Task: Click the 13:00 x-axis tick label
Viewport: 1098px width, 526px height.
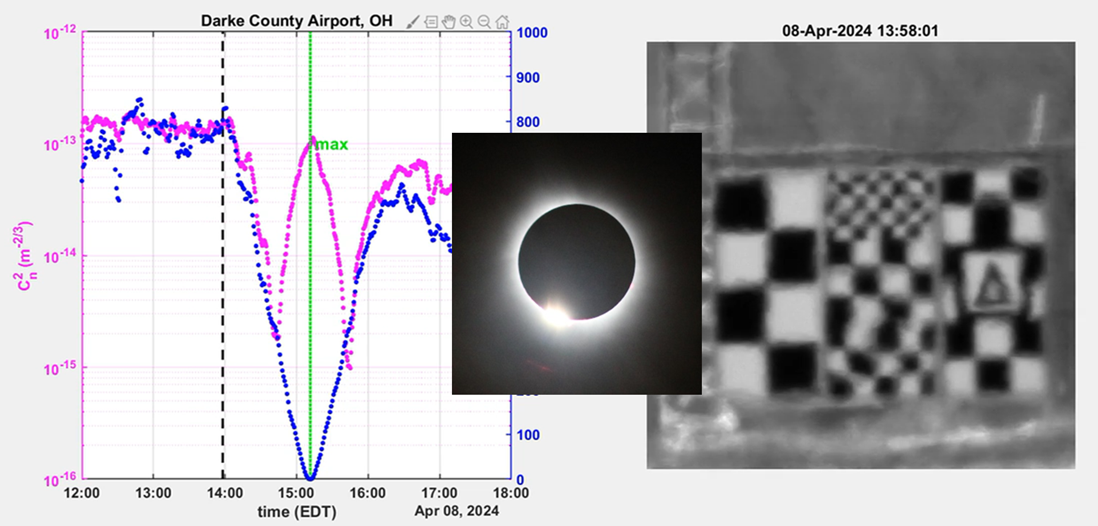Action: (x=153, y=493)
